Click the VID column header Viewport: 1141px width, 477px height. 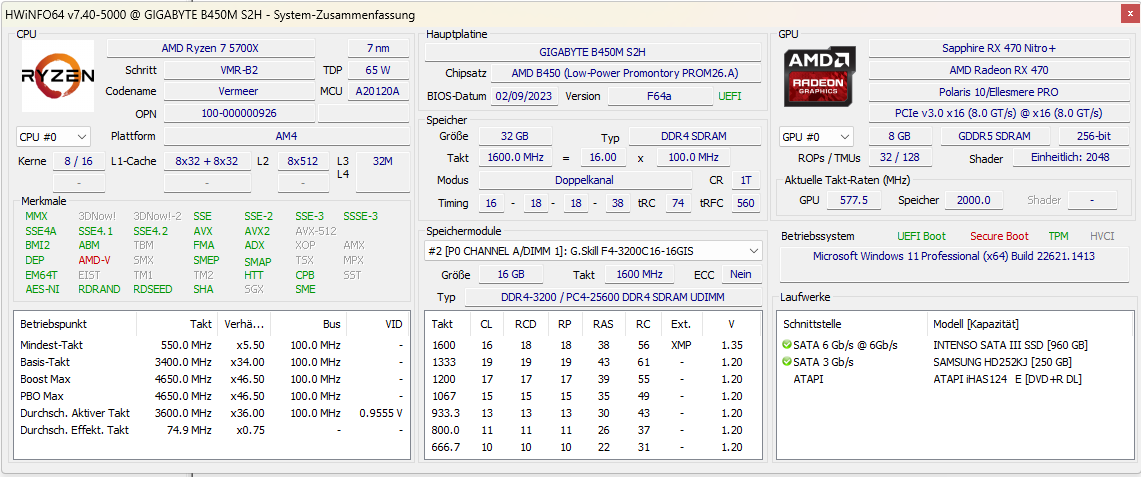click(x=377, y=324)
